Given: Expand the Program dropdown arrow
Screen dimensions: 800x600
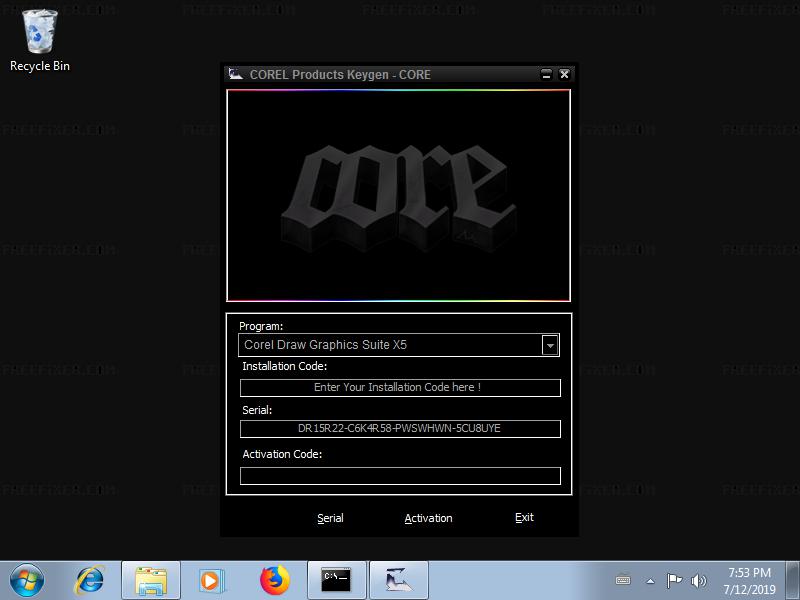Looking at the screenshot, I should (550, 345).
